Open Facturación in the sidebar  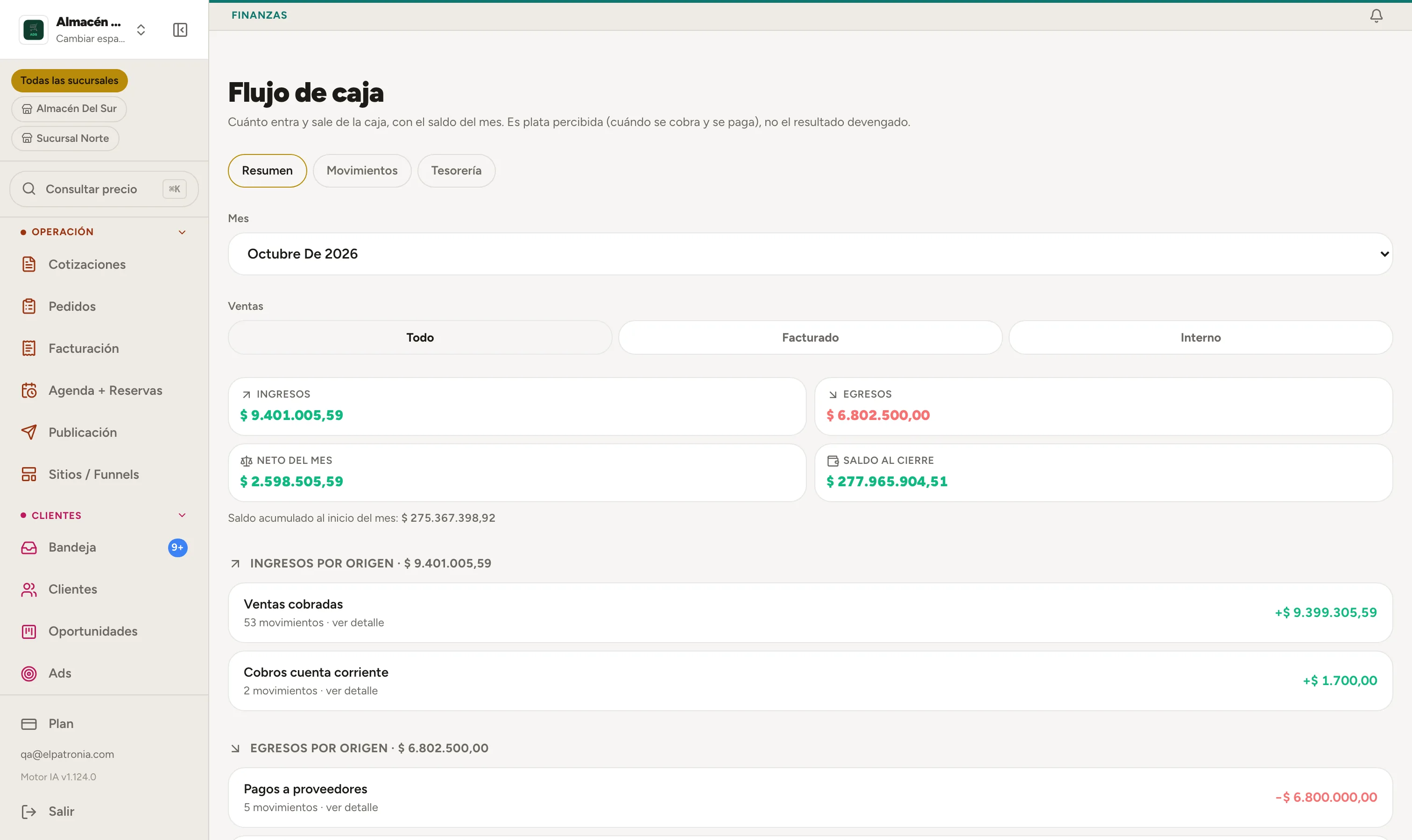pos(104,348)
